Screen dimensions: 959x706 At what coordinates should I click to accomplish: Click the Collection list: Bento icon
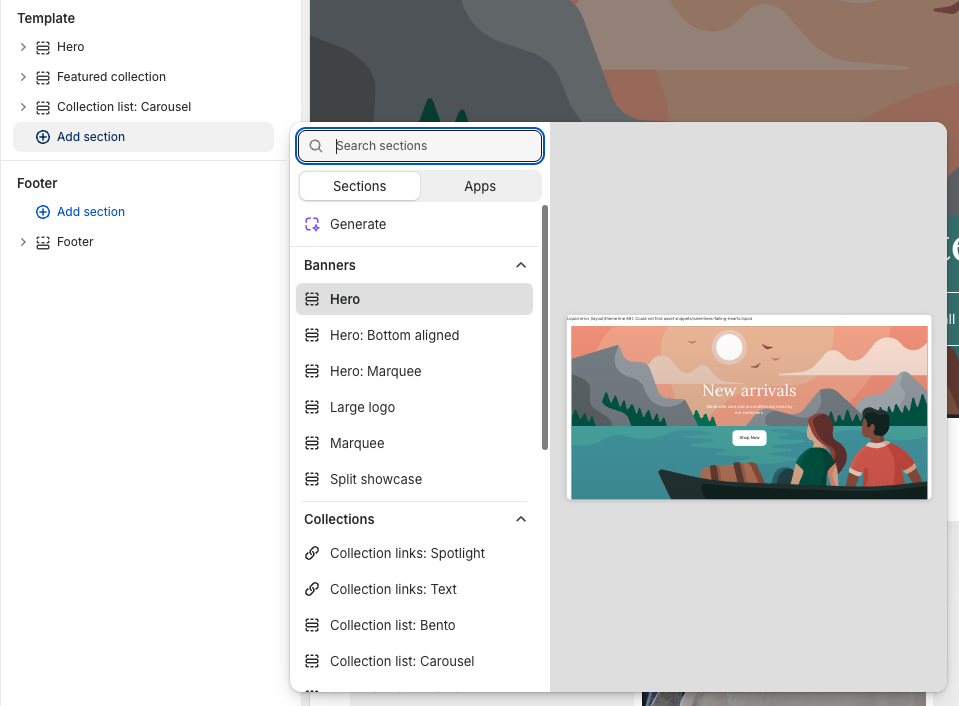point(312,625)
